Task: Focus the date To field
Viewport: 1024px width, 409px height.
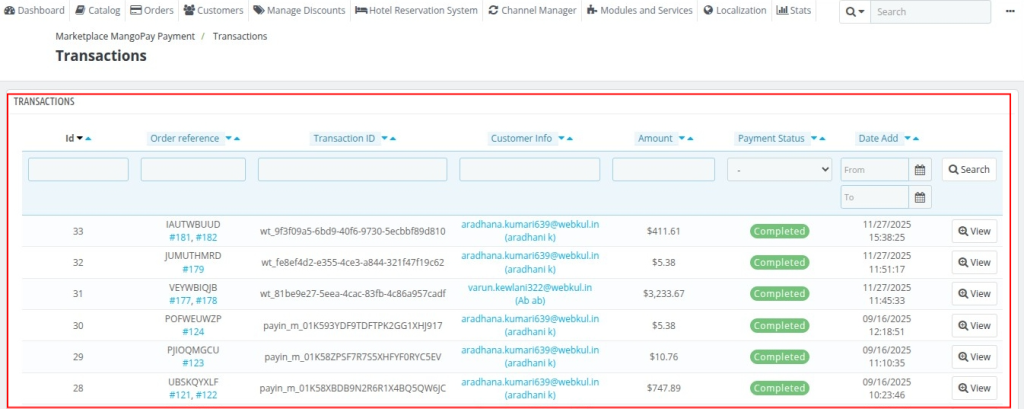Action: tap(874, 197)
